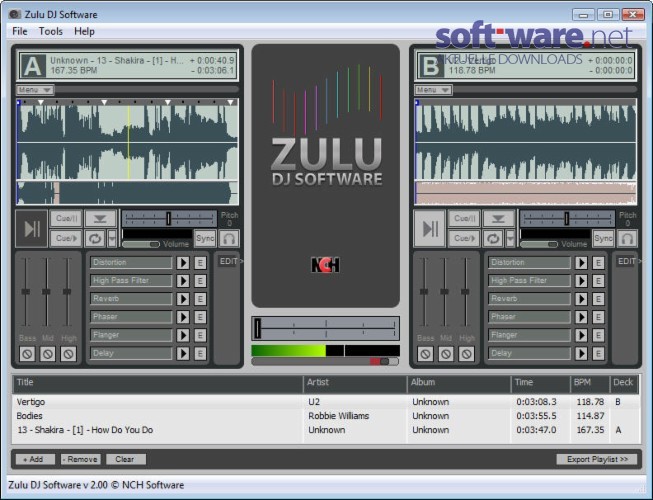The width and height of the screenshot is (653, 500).
Task: Sync Deck A tempo
Action: tap(205, 239)
